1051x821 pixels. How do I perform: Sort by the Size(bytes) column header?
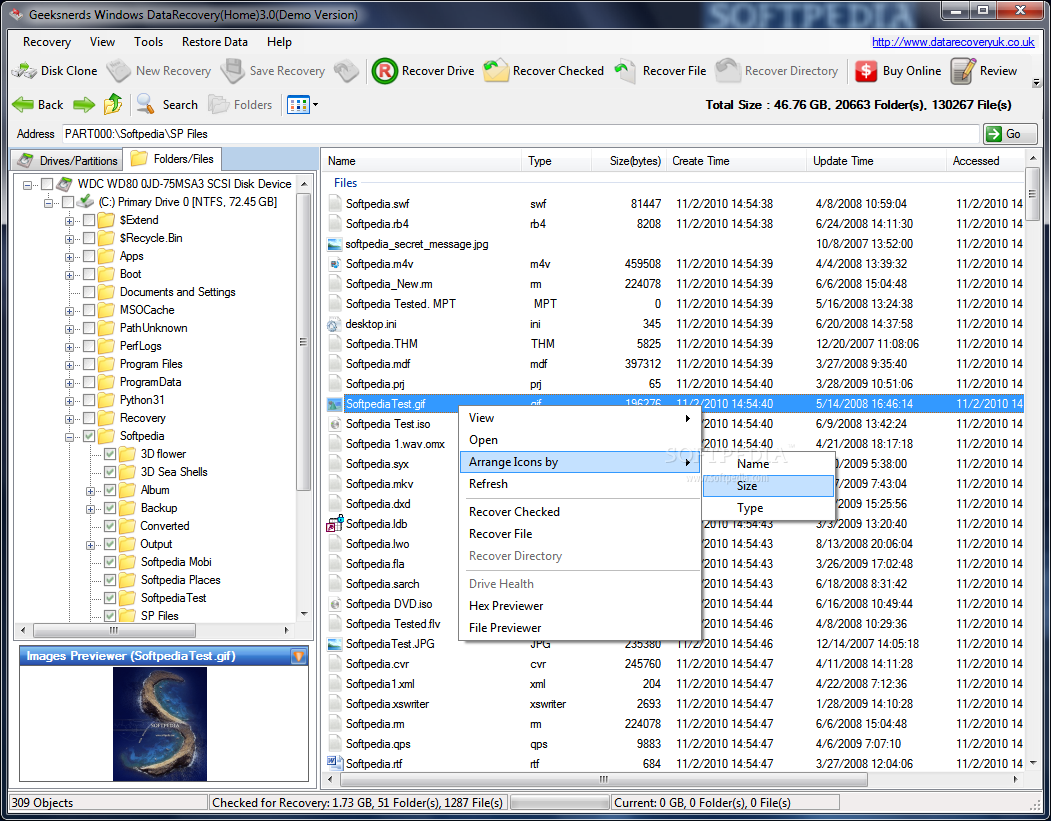tap(629, 161)
